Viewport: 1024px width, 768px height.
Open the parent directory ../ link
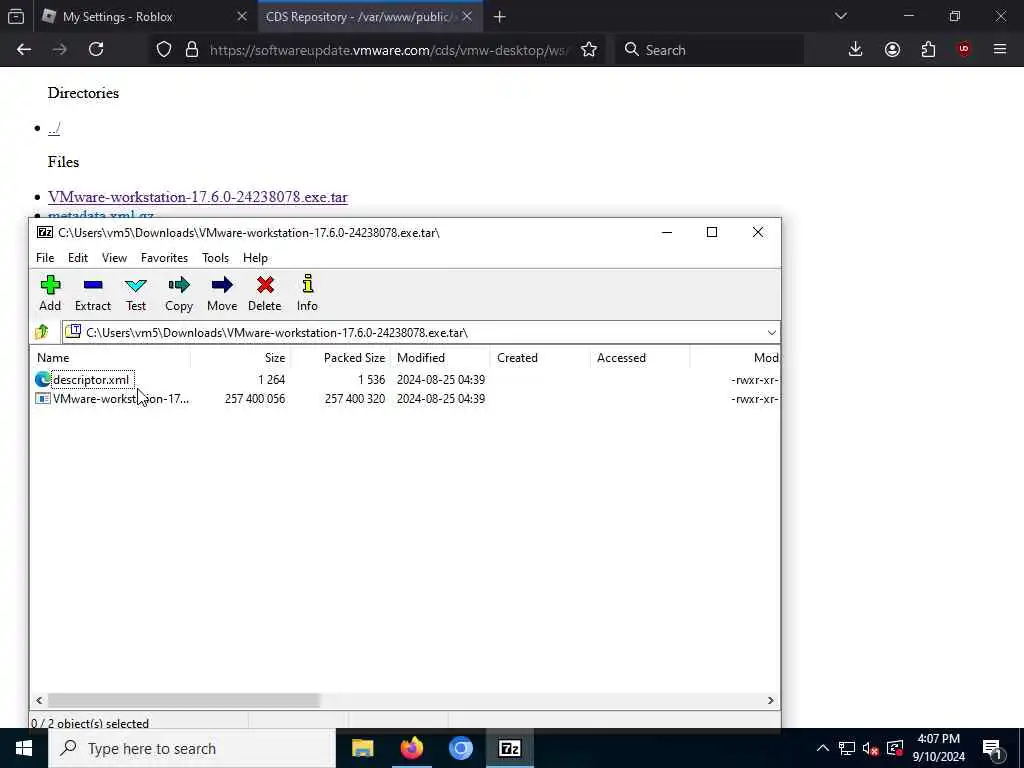(x=54, y=129)
